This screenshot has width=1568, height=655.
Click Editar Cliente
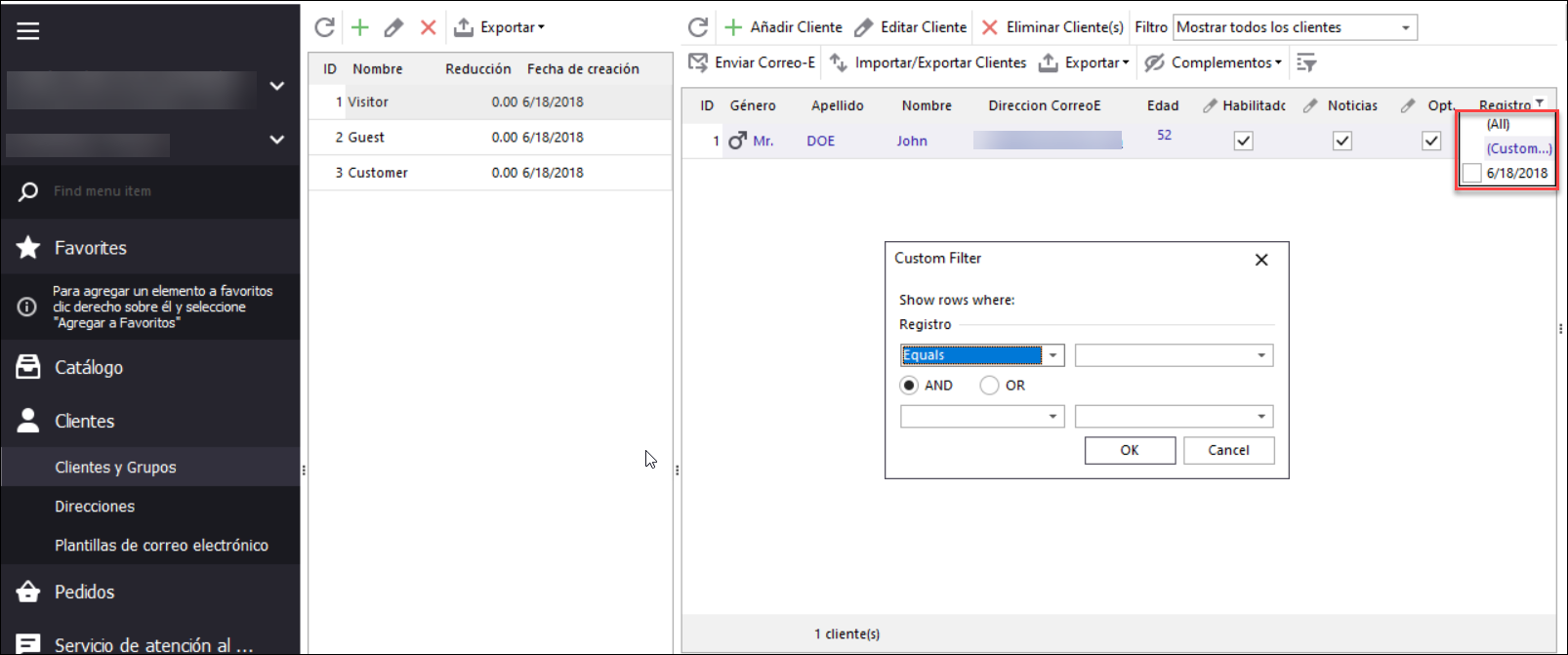pyautogui.click(x=911, y=27)
